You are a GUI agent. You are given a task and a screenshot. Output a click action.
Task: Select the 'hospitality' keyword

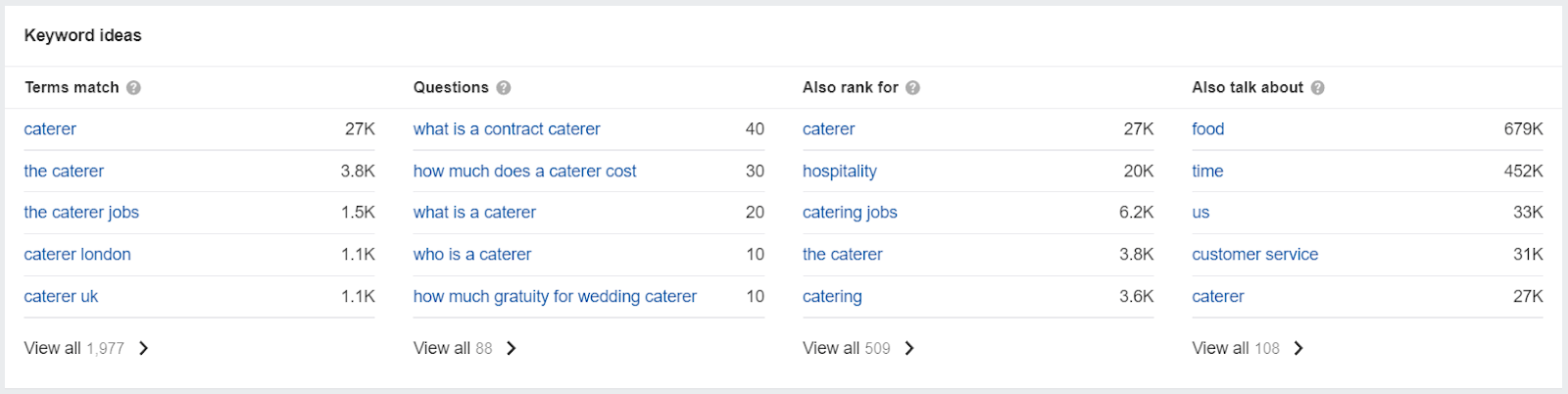pyautogui.click(x=840, y=172)
